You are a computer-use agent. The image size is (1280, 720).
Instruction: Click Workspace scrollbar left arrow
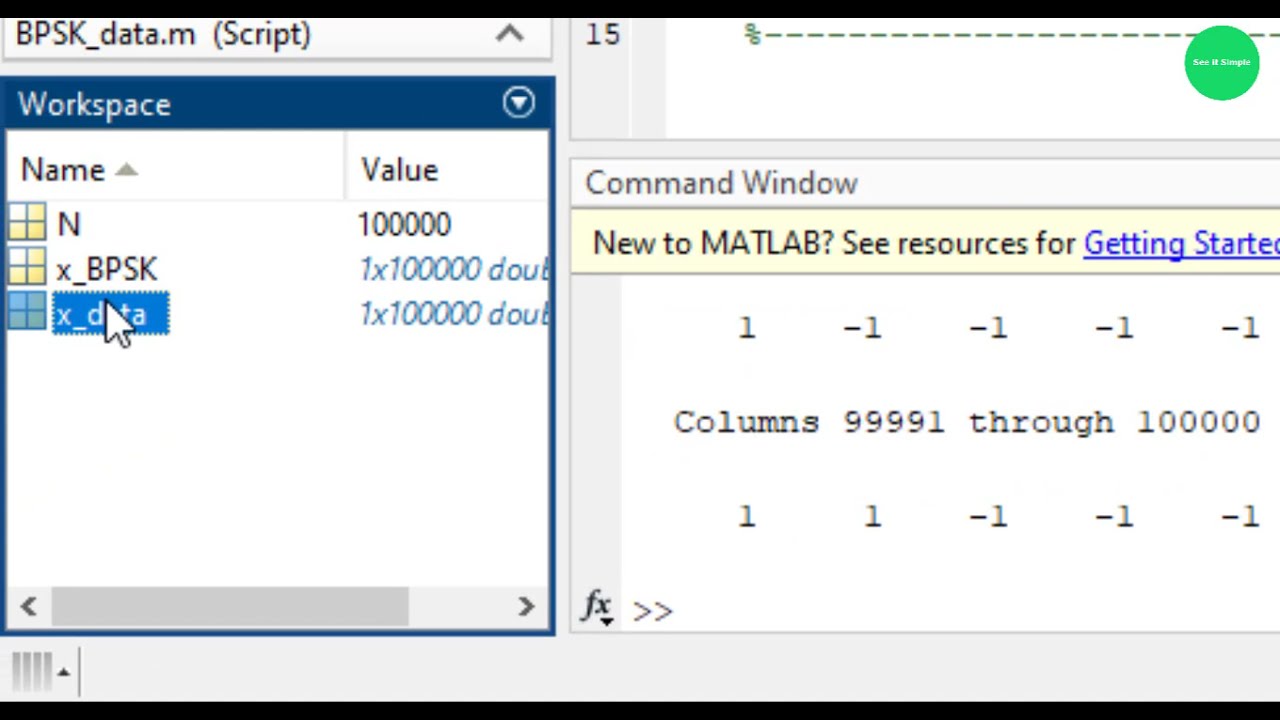[x=28, y=606]
